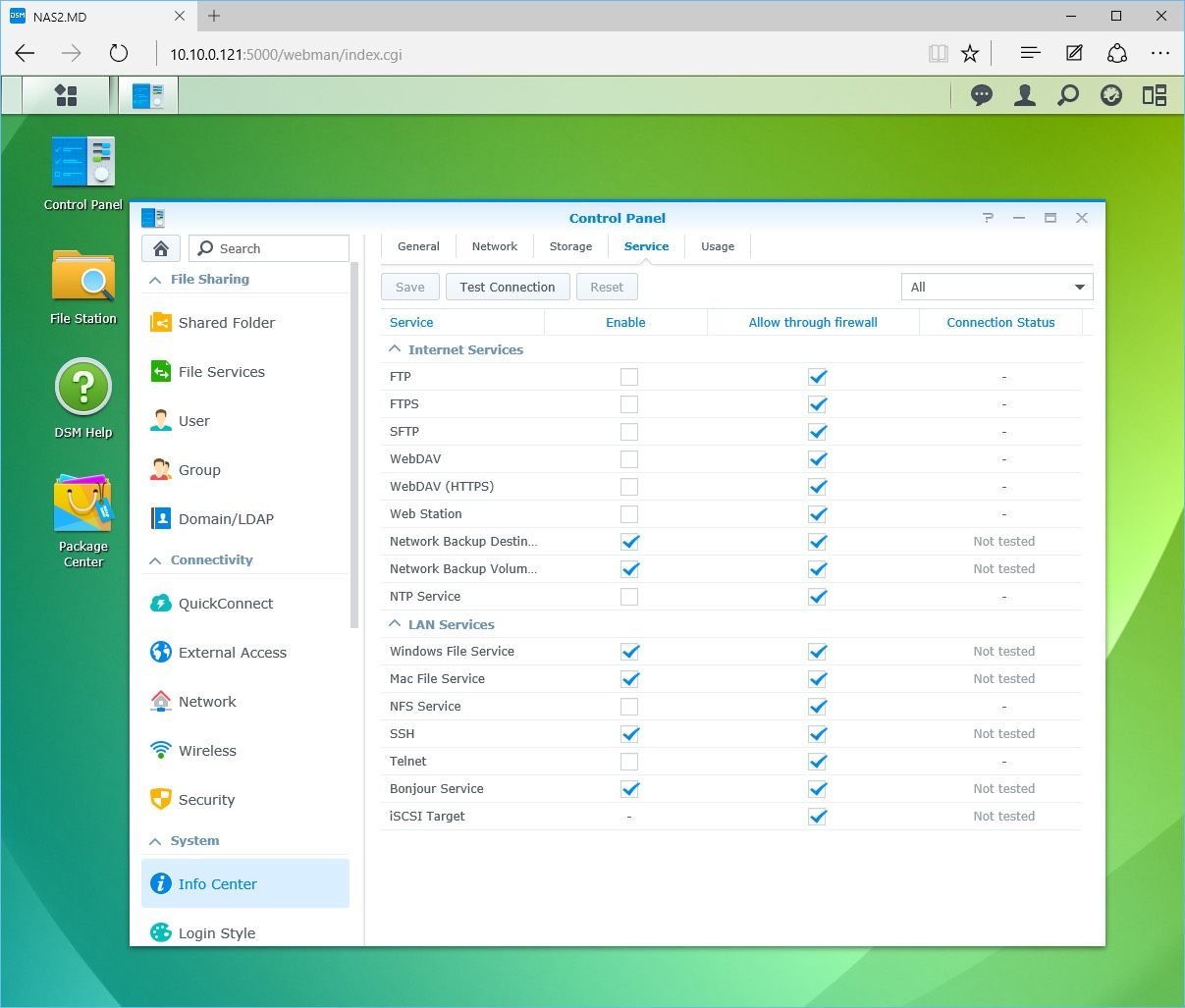Open DSM Help desktop icon
This screenshot has height=1008, width=1185.
coord(83,398)
